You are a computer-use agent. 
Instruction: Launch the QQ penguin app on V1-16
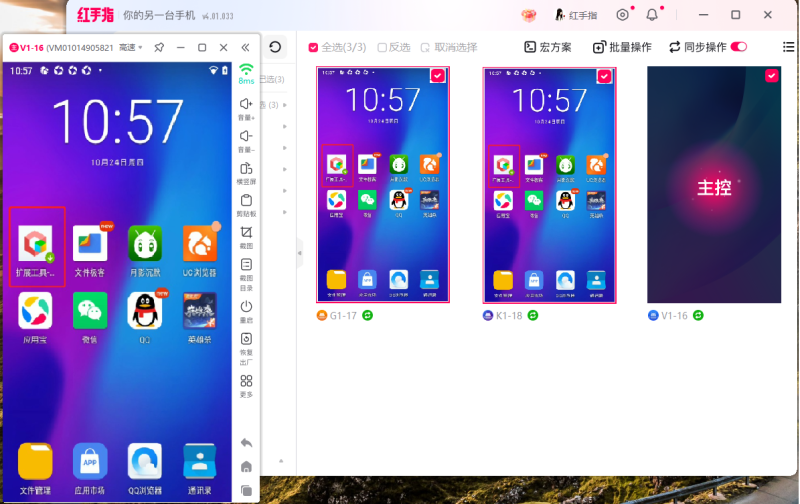click(145, 310)
